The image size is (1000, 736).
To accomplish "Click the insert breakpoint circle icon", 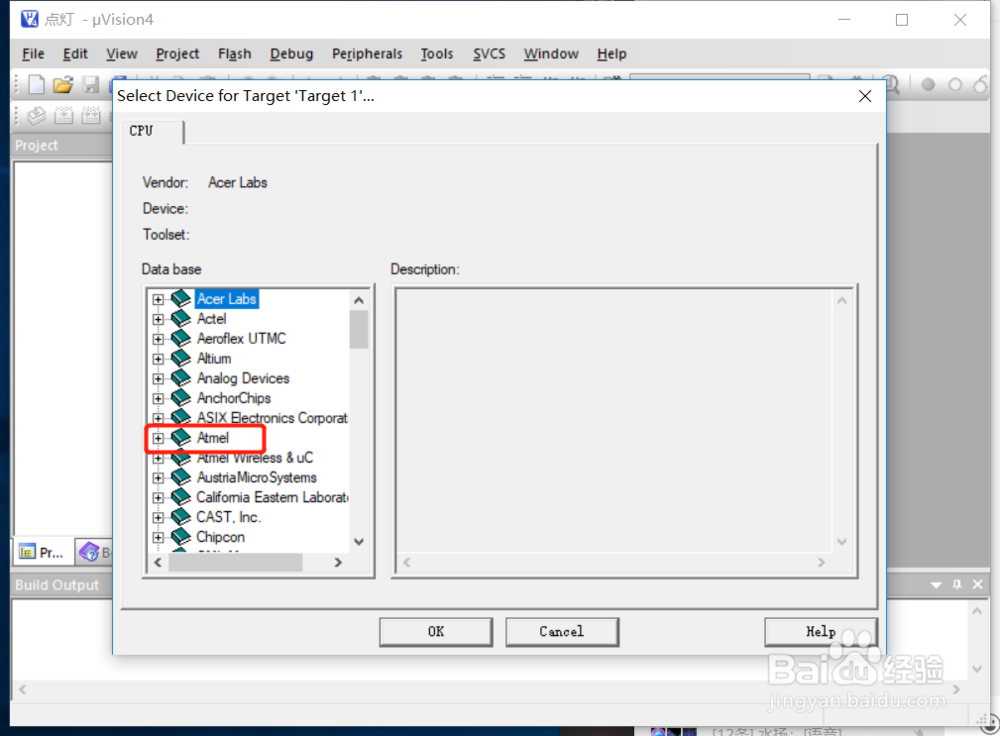I will point(928,84).
